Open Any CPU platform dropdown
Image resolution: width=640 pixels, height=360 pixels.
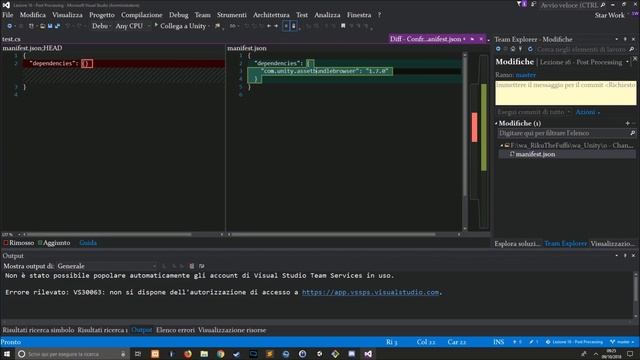point(132,26)
